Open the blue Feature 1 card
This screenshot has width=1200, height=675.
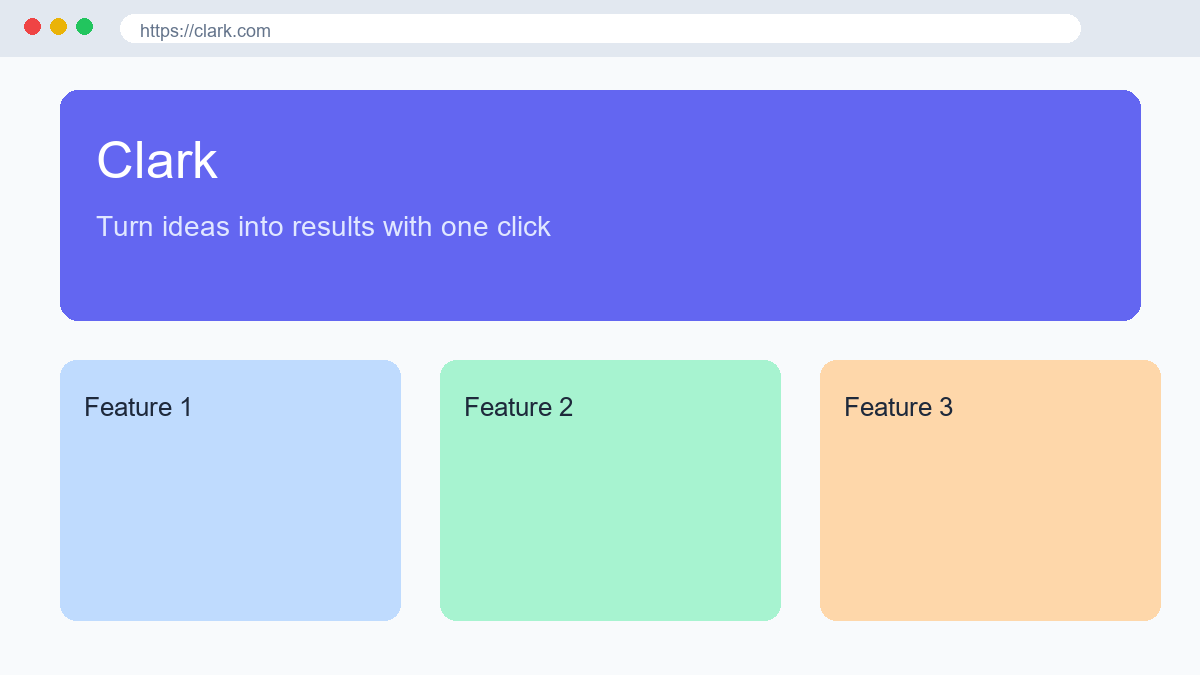pyautogui.click(x=230, y=490)
